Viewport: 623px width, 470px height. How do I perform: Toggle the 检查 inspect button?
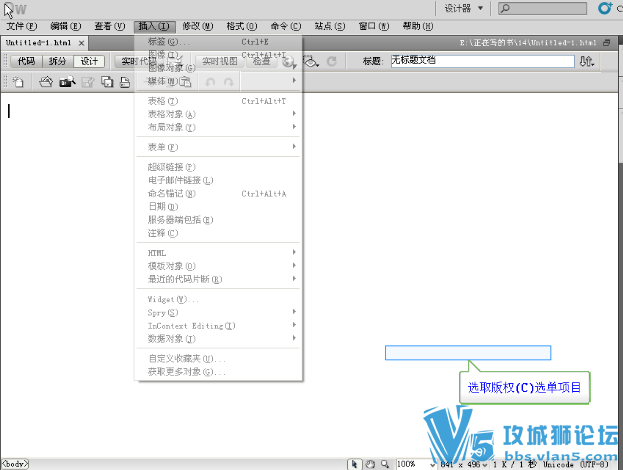261,61
